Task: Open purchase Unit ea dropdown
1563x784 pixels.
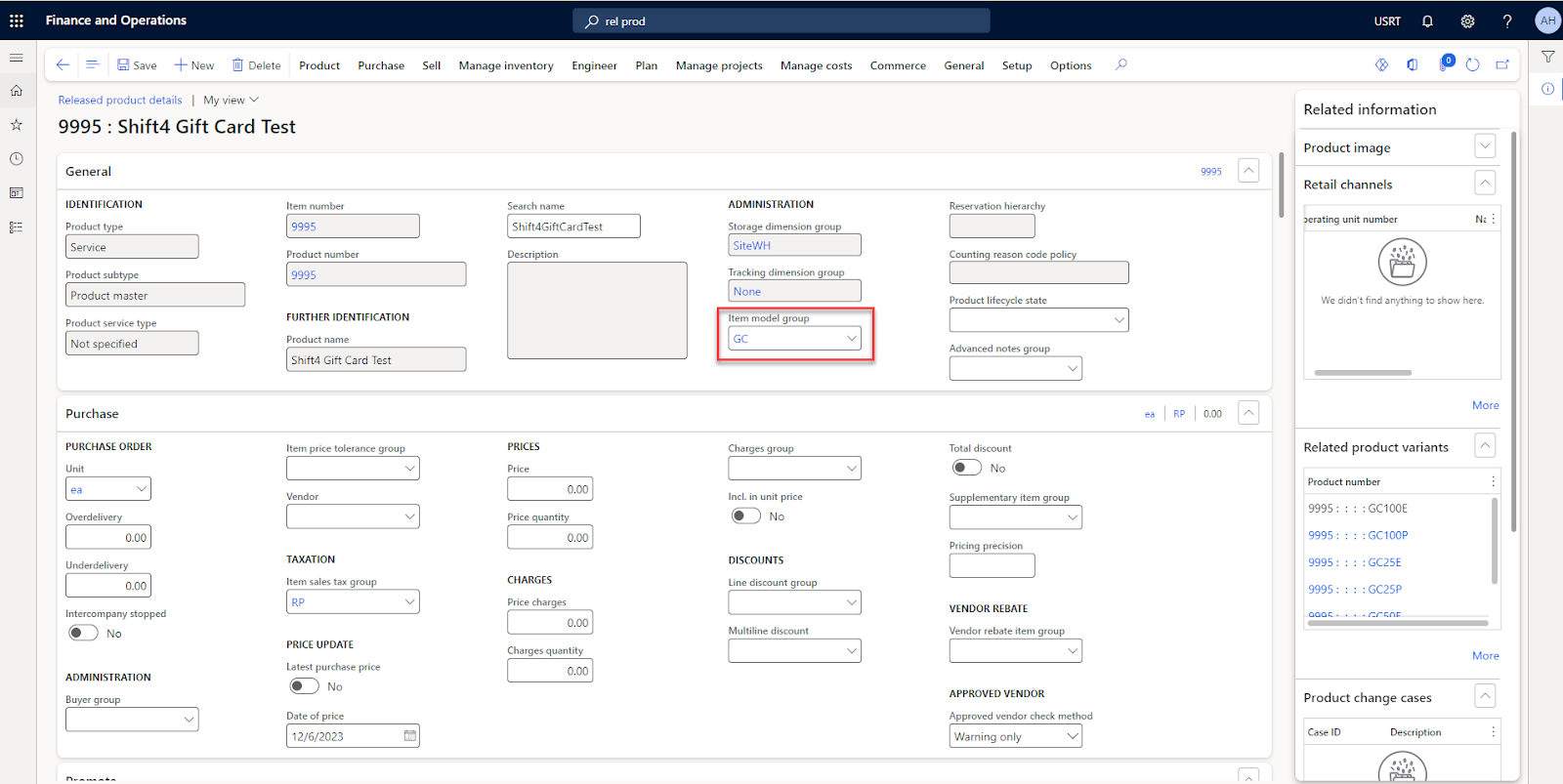Action: click(x=142, y=489)
